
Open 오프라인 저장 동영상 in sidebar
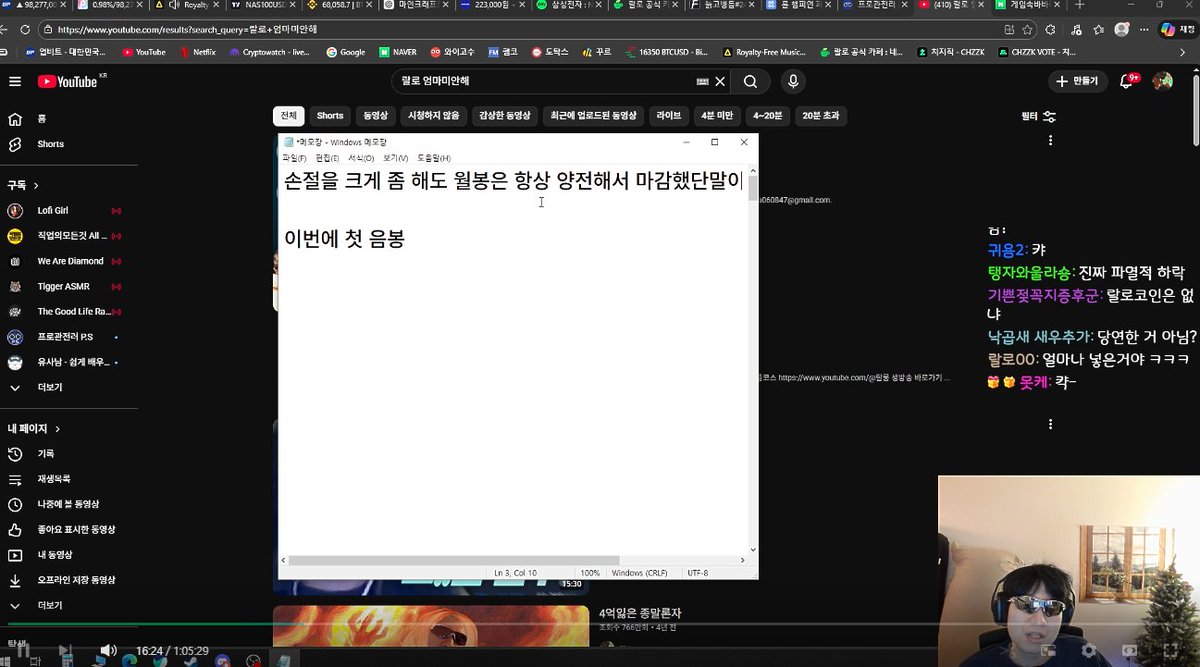[76, 580]
